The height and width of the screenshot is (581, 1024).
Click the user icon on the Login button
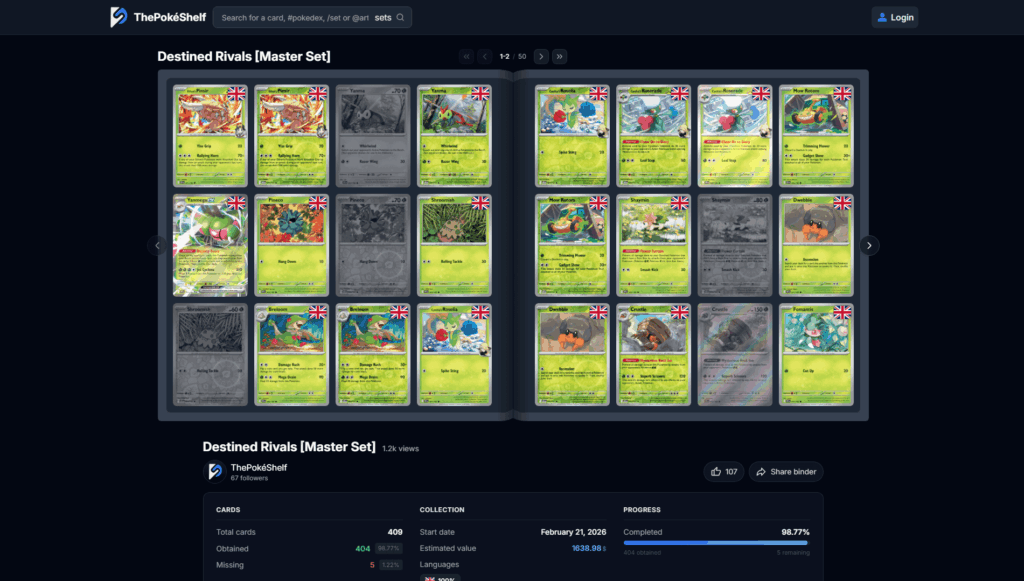click(880, 17)
